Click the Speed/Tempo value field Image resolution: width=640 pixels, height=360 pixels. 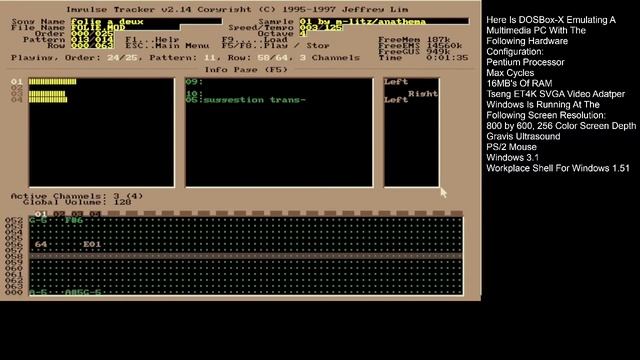tap(321, 27)
